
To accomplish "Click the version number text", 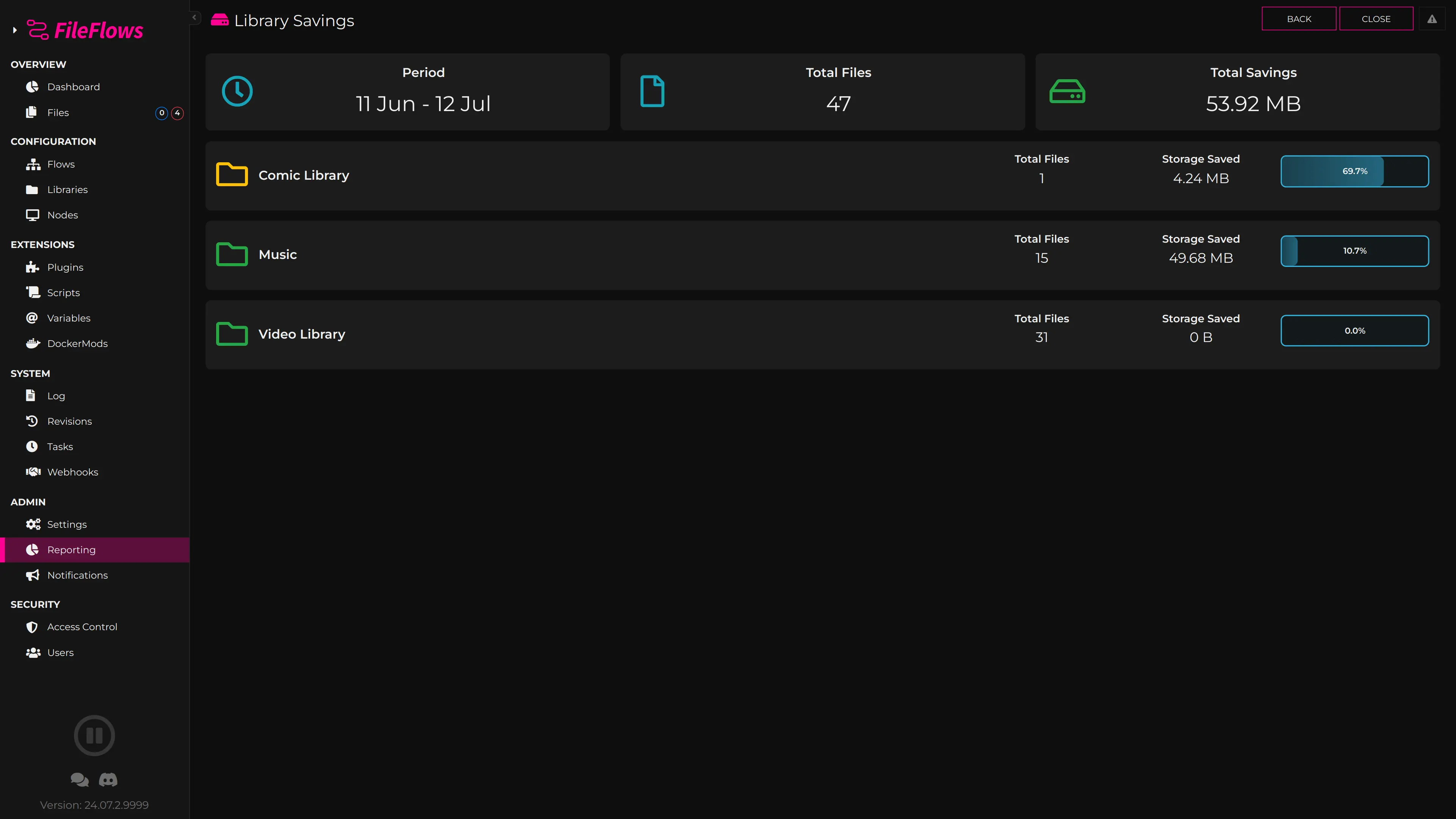I will pyautogui.click(x=94, y=805).
